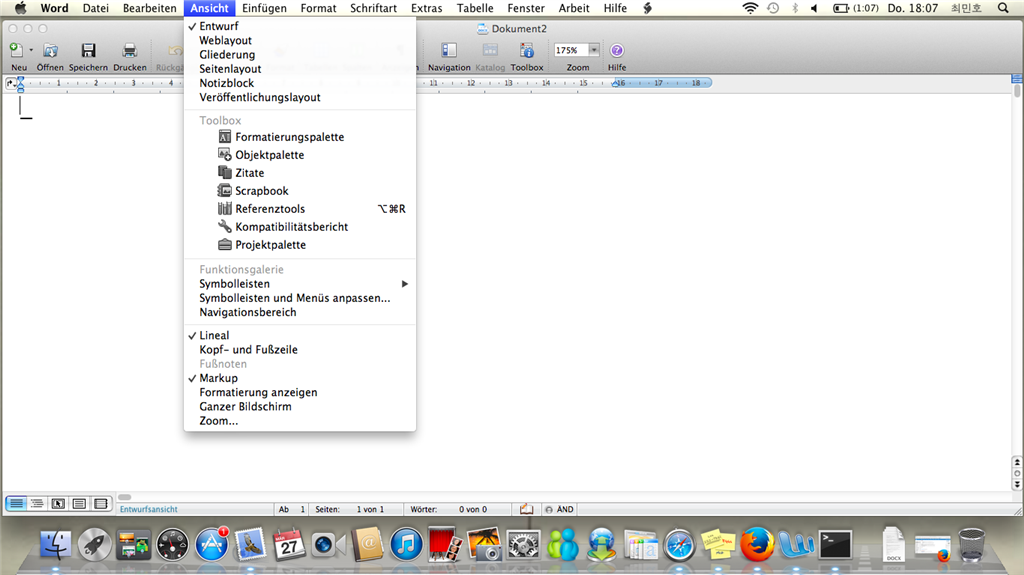1024x575 pixels.
Task: Open Spotlight search magnifier in menu bar
Action: [x=1003, y=8]
